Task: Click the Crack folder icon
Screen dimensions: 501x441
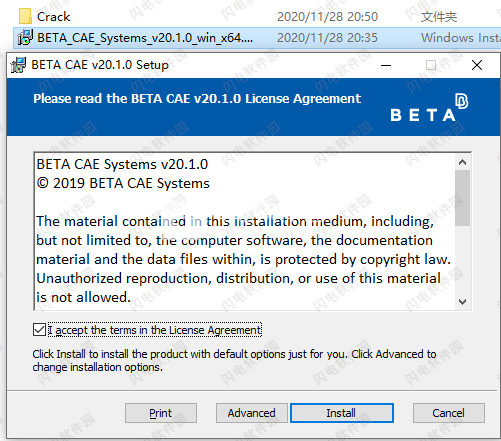Action: (25, 16)
